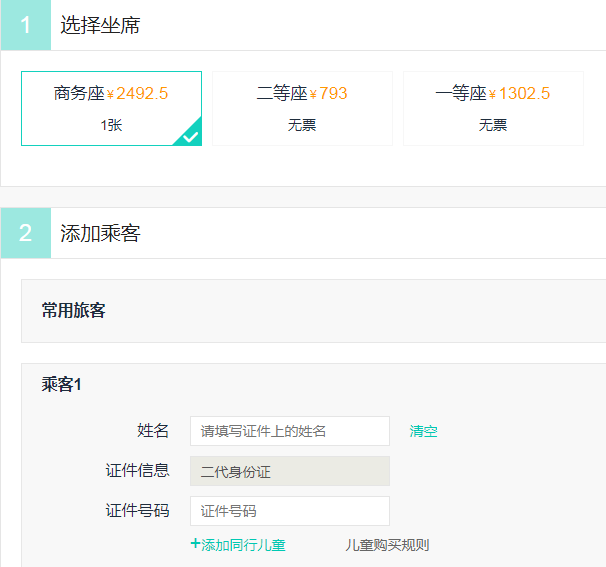The height and width of the screenshot is (567, 606).
Task: Click the ¥1302.5 first-class price
Action: (x=520, y=94)
